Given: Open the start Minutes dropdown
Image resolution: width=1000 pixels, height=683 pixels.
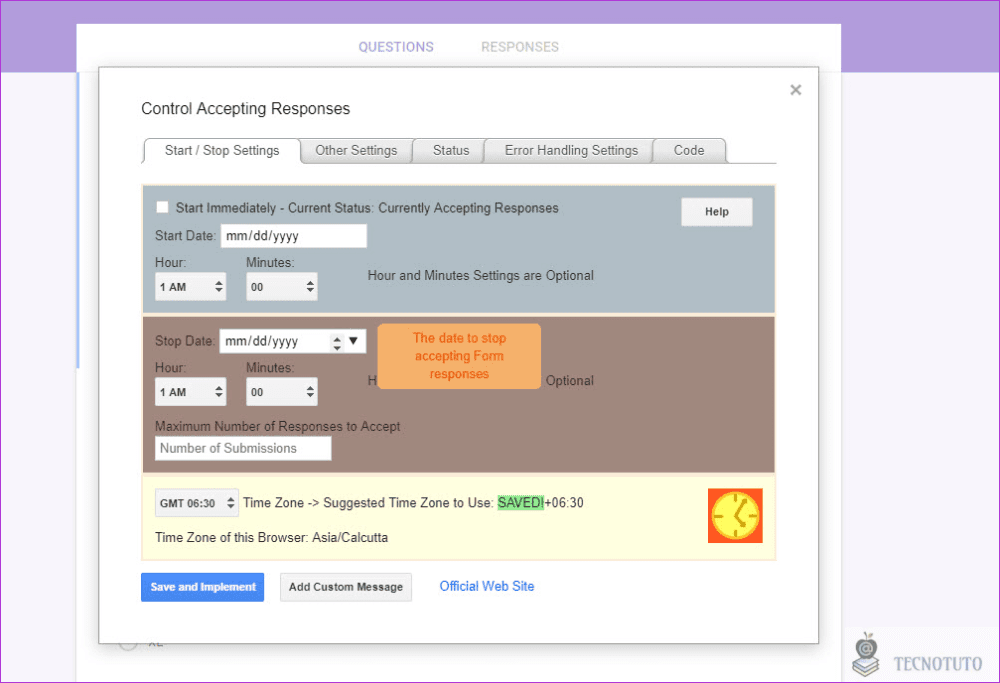Looking at the screenshot, I should point(282,287).
